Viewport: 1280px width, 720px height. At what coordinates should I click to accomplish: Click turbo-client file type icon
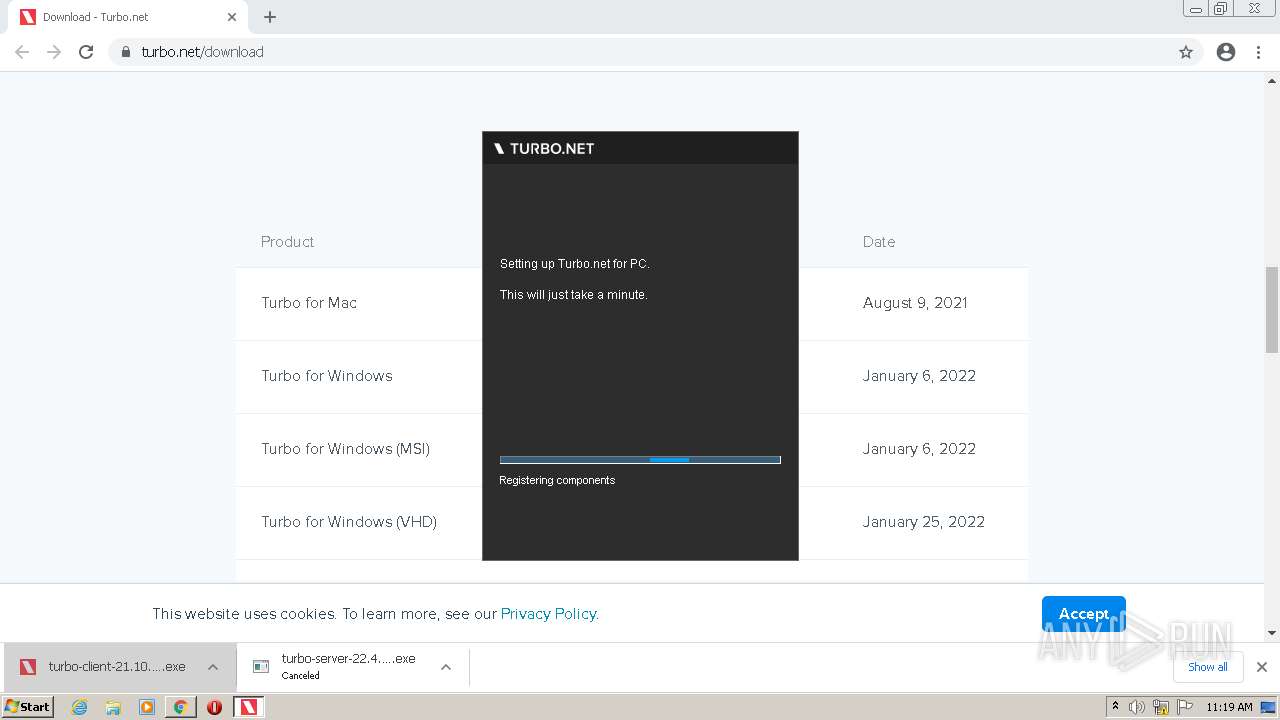coord(28,667)
